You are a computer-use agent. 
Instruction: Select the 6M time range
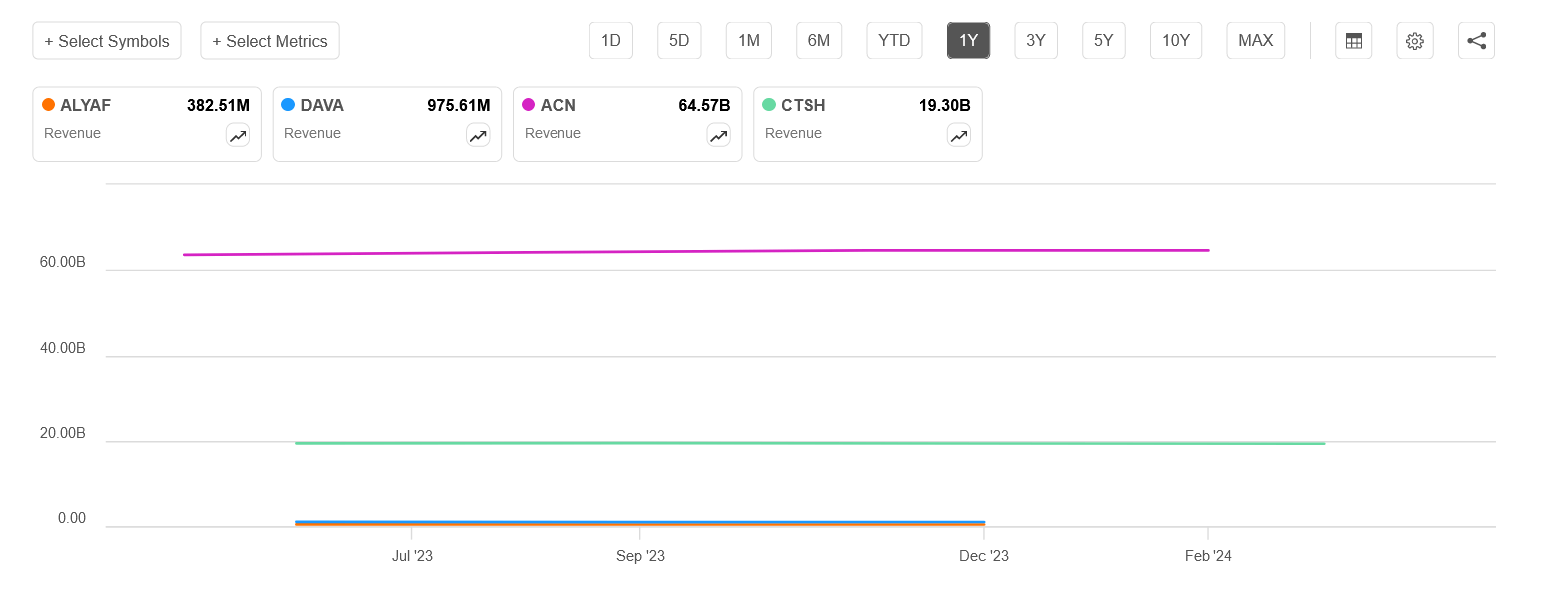[818, 41]
